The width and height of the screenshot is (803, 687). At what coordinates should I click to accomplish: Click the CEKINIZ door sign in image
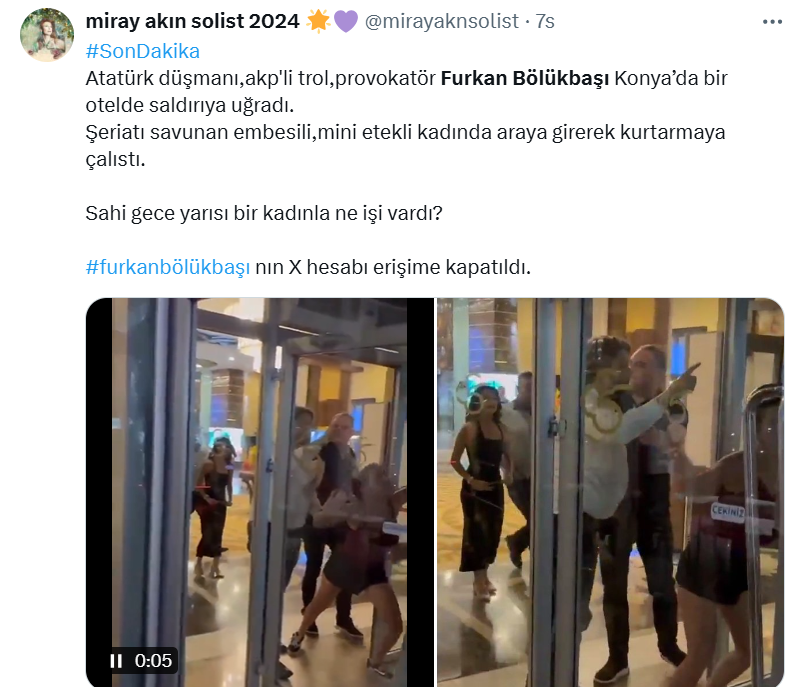[x=728, y=511]
